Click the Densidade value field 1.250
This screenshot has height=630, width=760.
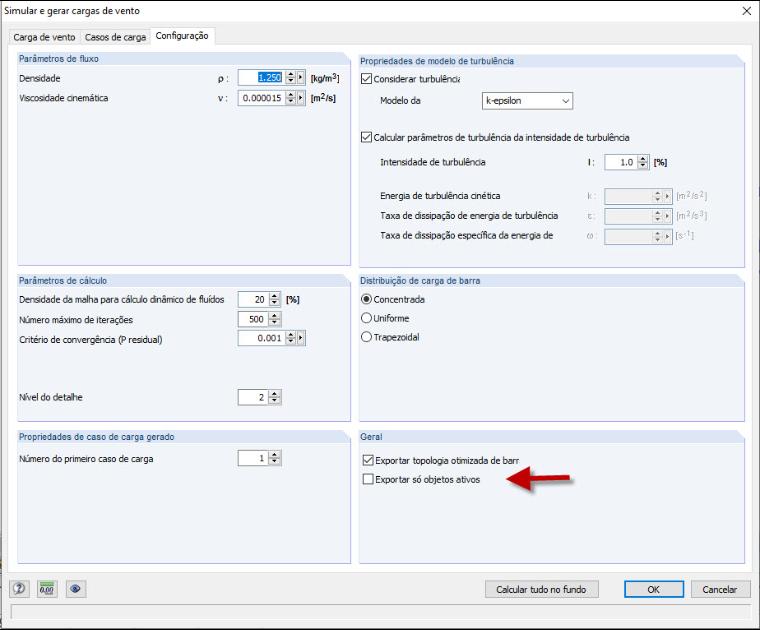[262, 78]
